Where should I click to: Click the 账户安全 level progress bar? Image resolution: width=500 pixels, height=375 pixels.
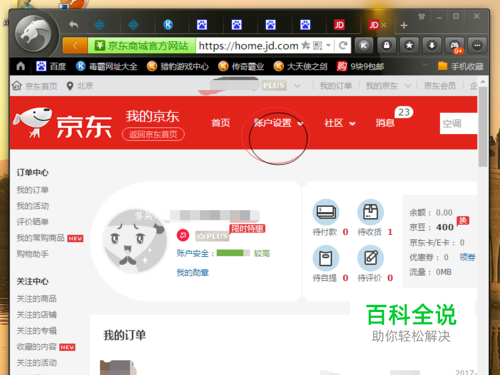coord(233,253)
